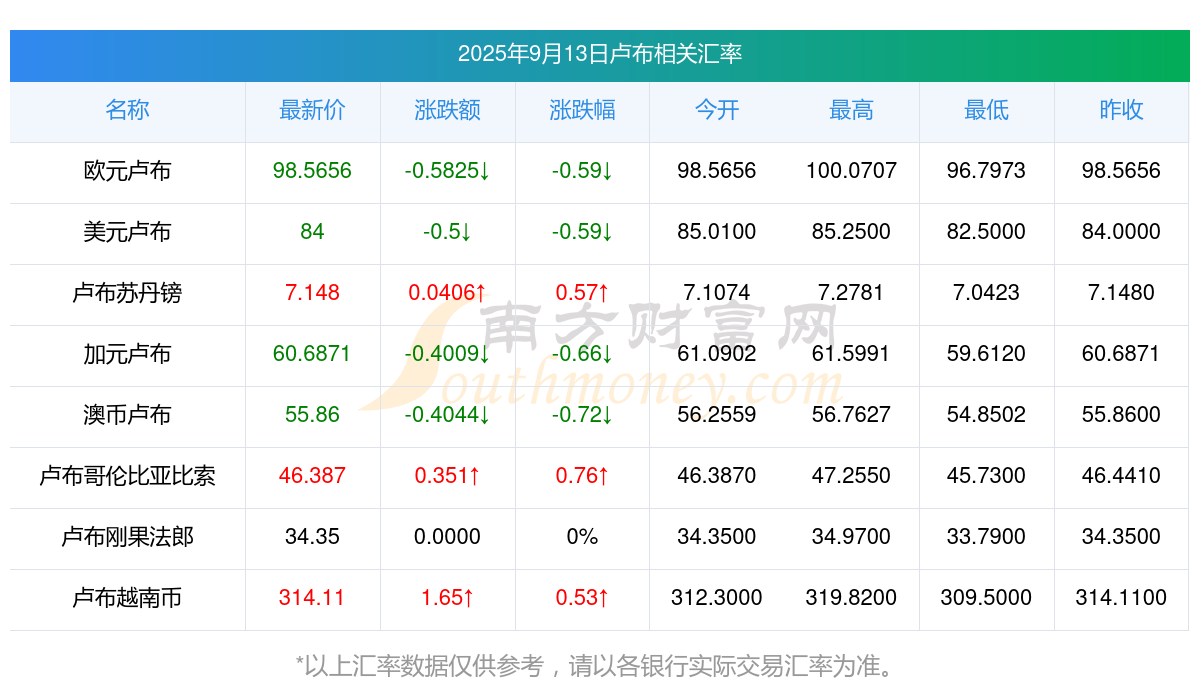Click lowest price 45.7300
Image resolution: width=1200 pixels, height=698 pixels.
coord(986,476)
